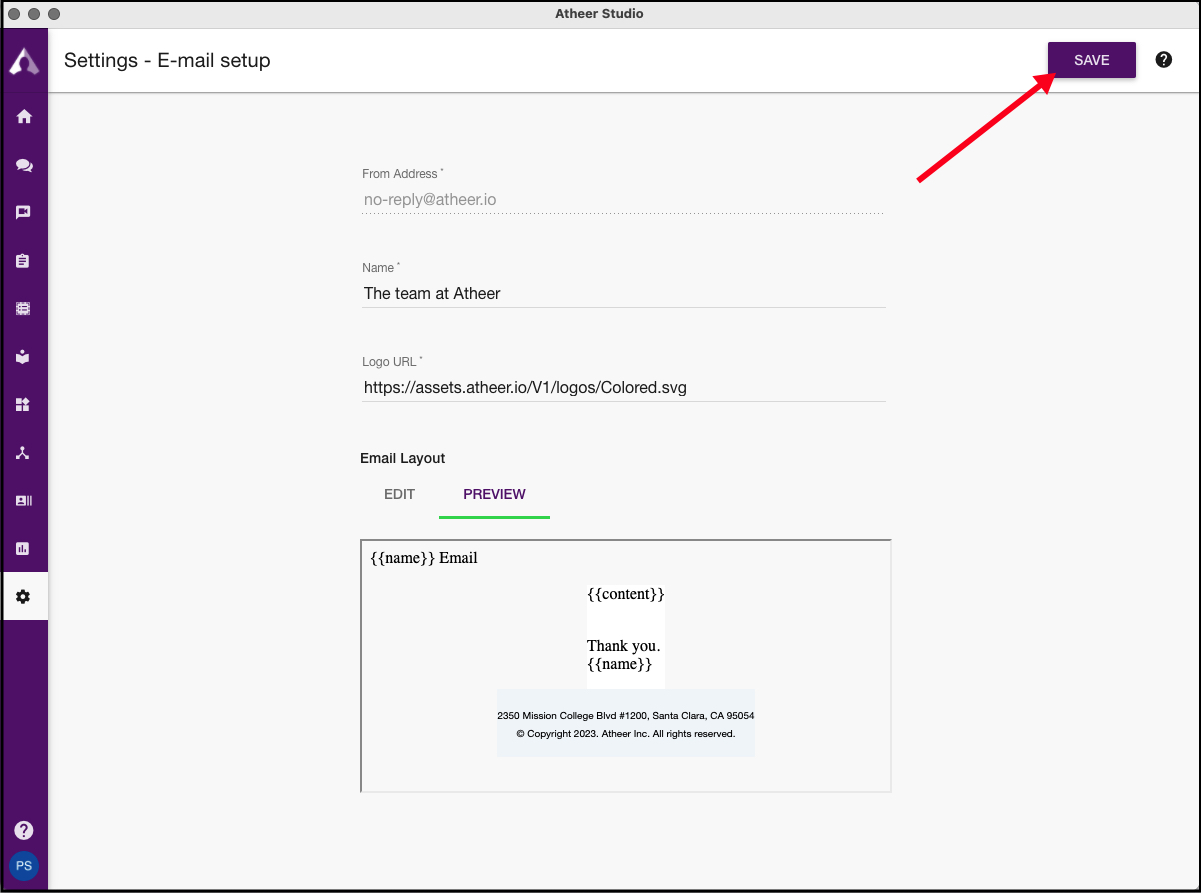Open the dotted list frame sidebar icon
This screenshot has width=1201, height=893.
coord(24,309)
